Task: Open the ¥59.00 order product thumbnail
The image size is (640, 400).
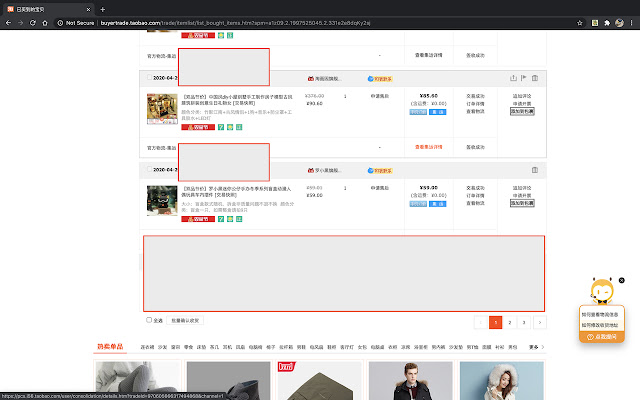Action: [162, 200]
